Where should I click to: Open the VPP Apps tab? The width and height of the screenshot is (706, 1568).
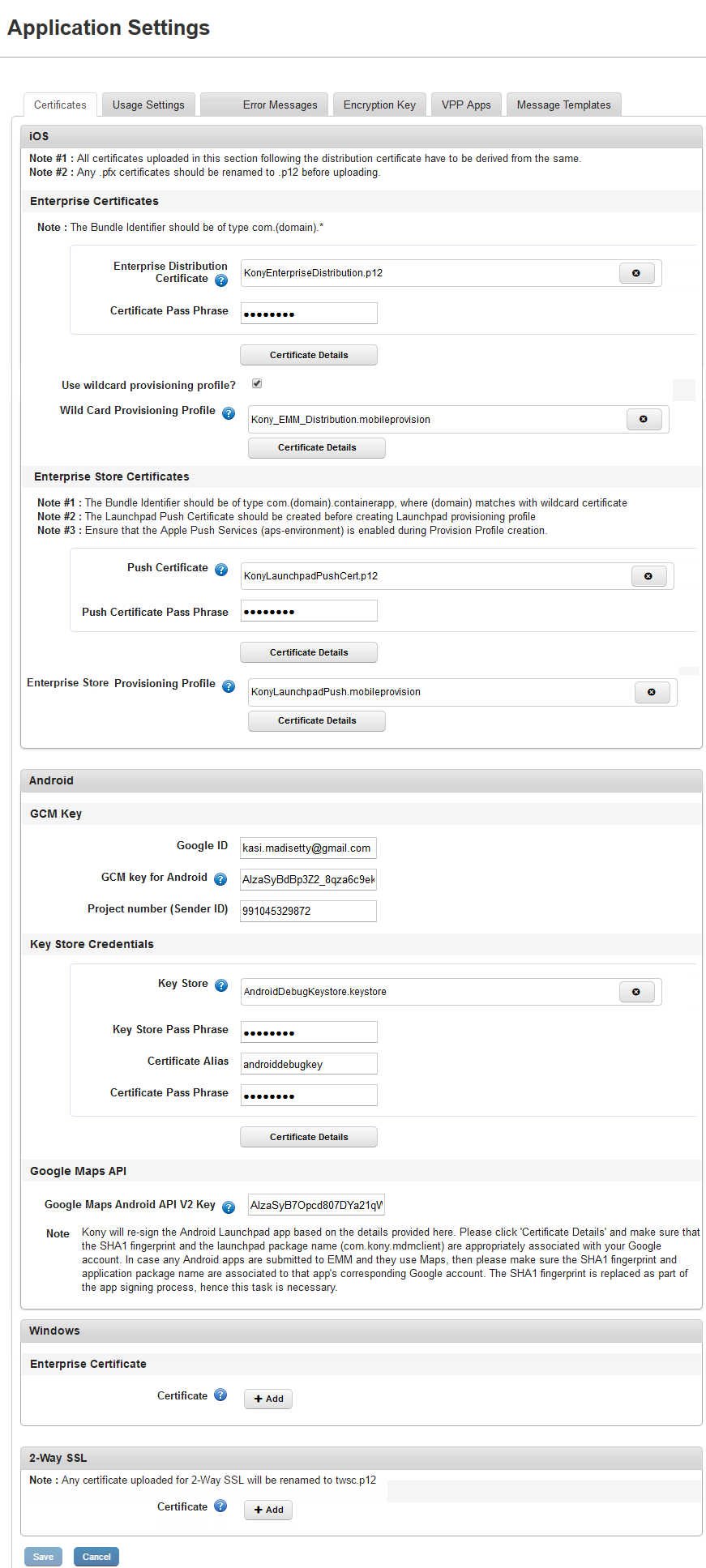[x=466, y=105]
